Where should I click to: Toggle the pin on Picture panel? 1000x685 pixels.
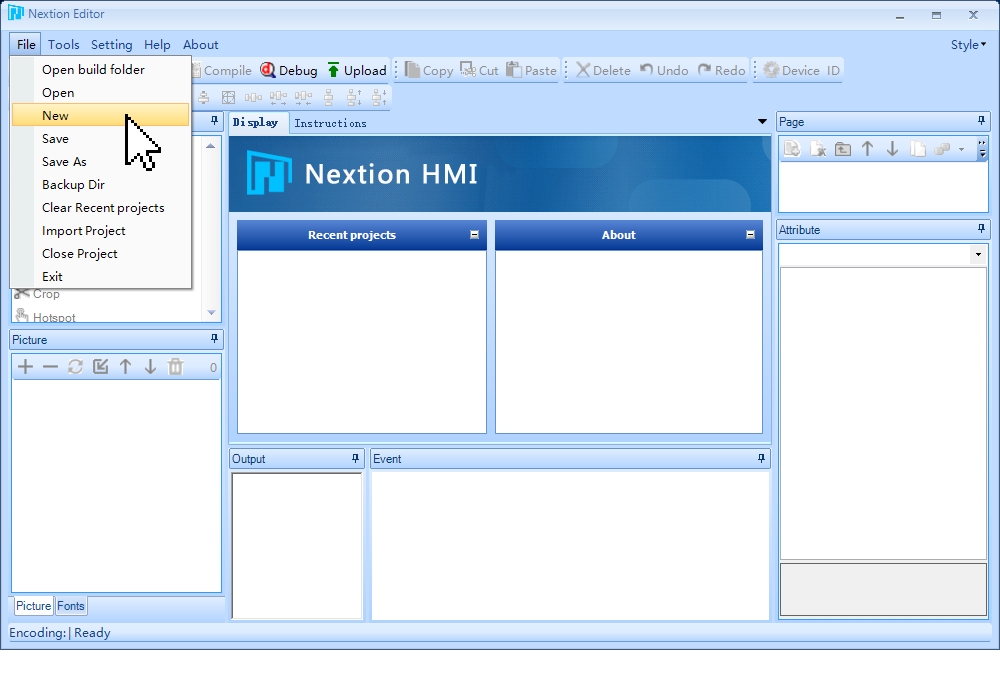(x=214, y=339)
